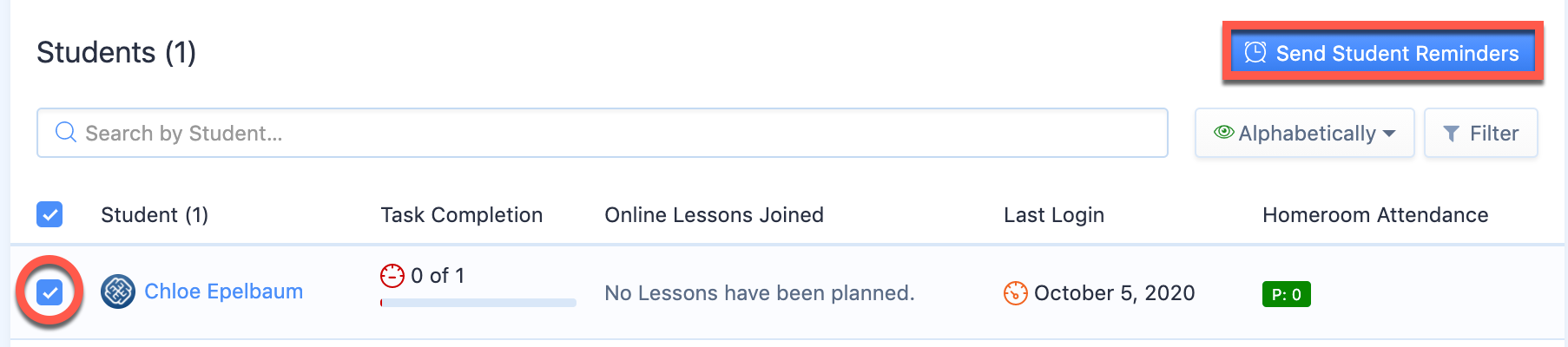1568x347 pixels.
Task: Click the funnel icon on Filter
Action: (x=1451, y=134)
